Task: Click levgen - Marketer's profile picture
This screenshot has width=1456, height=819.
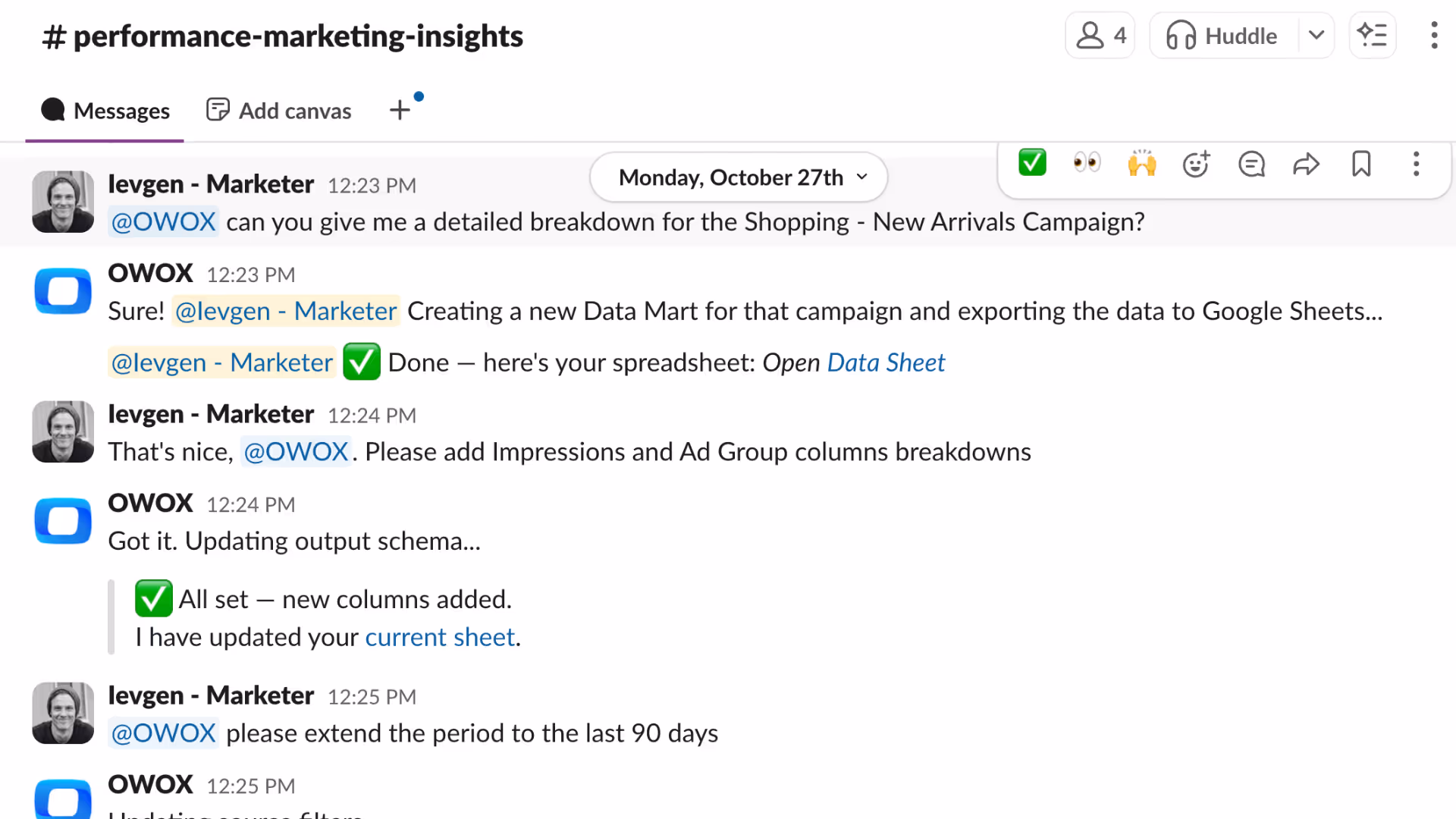Action: click(63, 202)
